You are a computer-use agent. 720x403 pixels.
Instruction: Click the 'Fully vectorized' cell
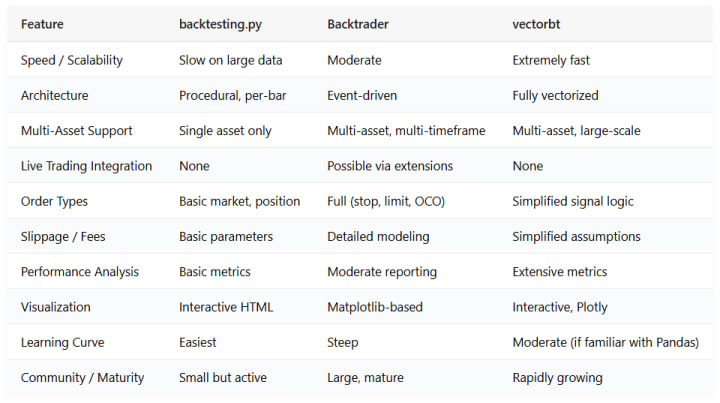point(555,95)
